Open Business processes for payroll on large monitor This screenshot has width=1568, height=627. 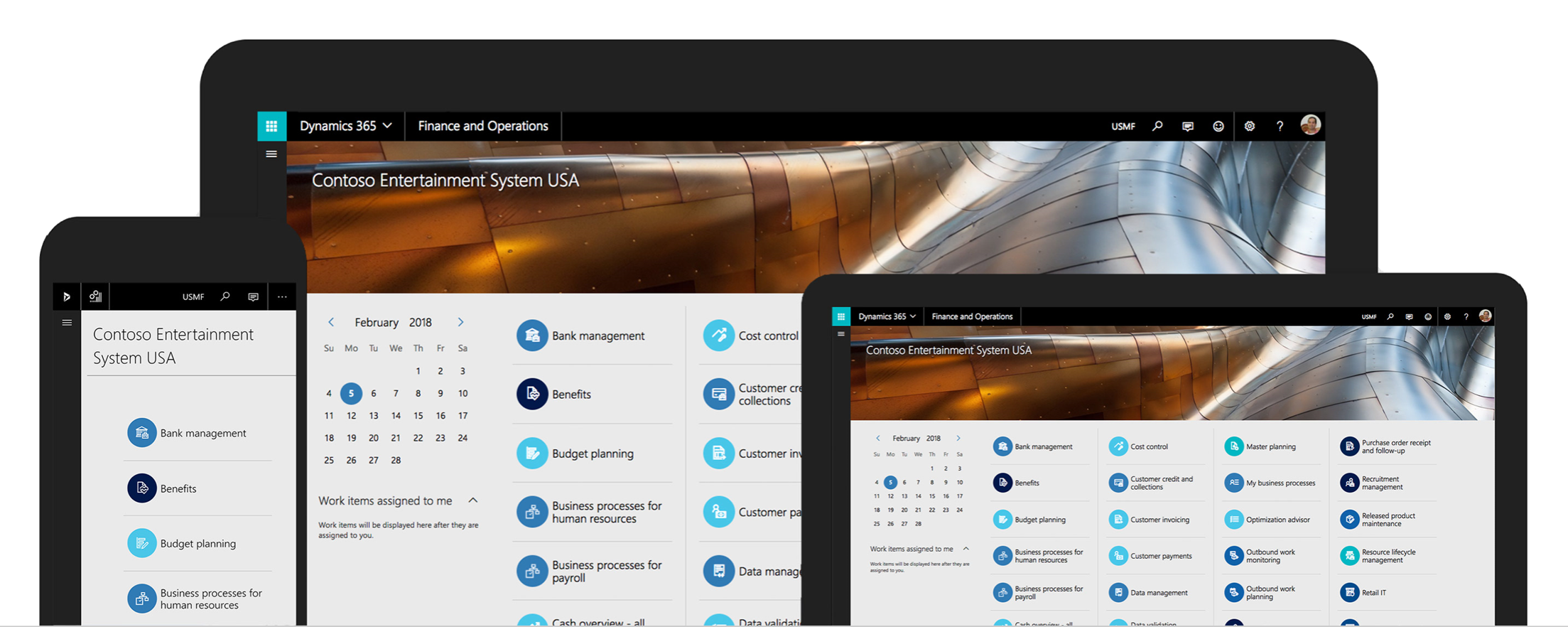(x=590, y=571)
